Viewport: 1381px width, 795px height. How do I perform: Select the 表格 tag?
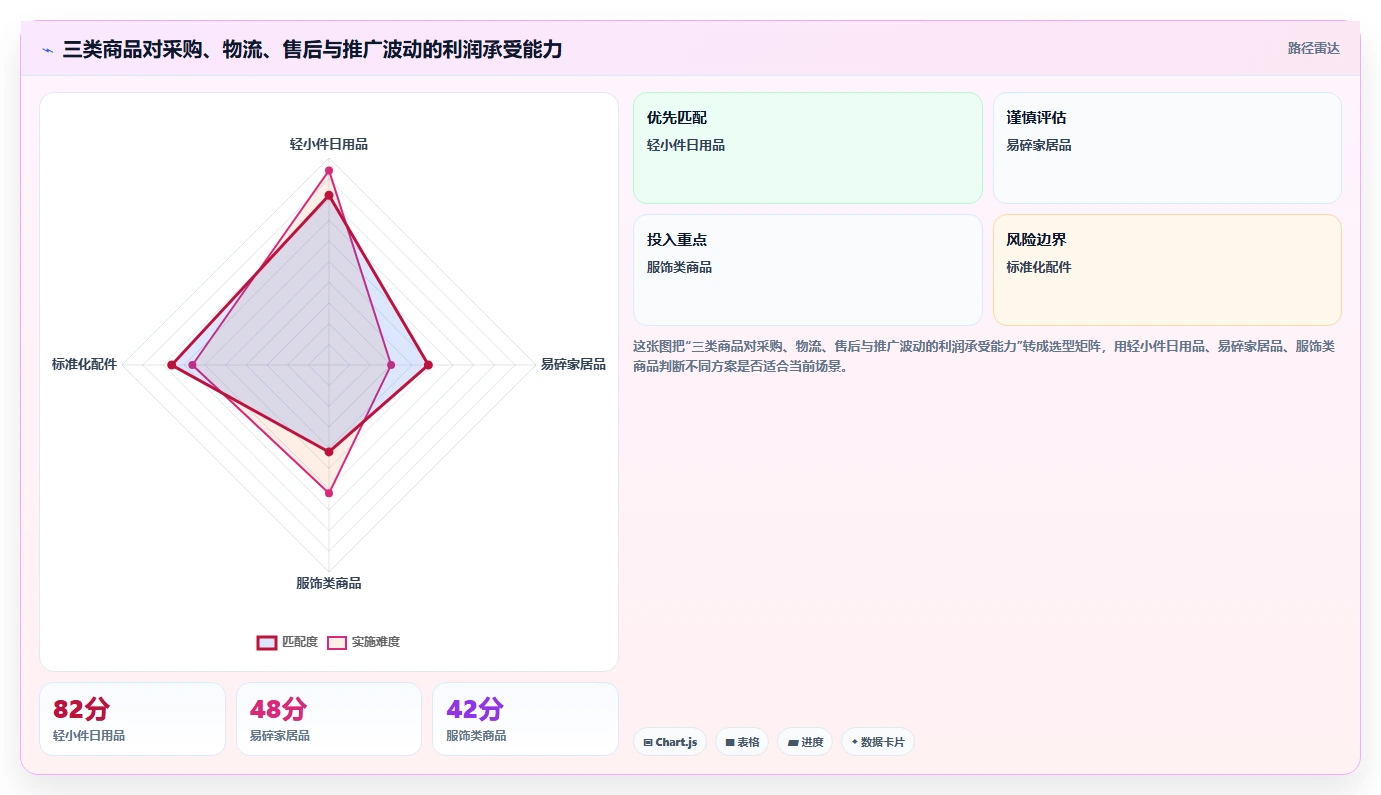pos(742,742)
